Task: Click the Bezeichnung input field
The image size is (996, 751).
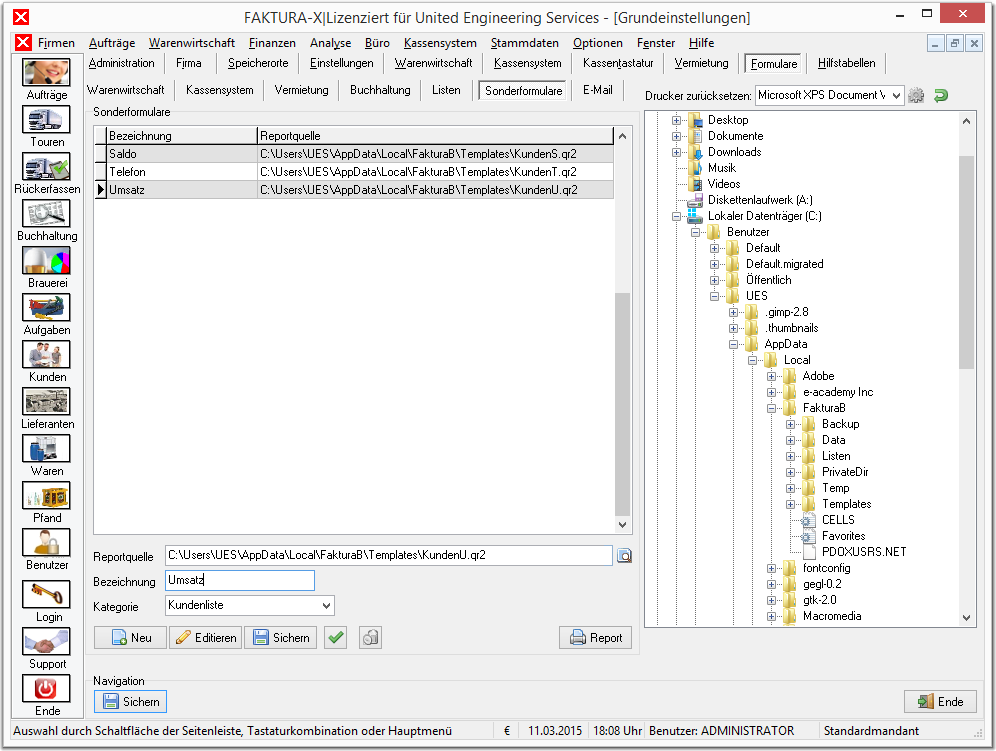Action: (x=239, y=580)
